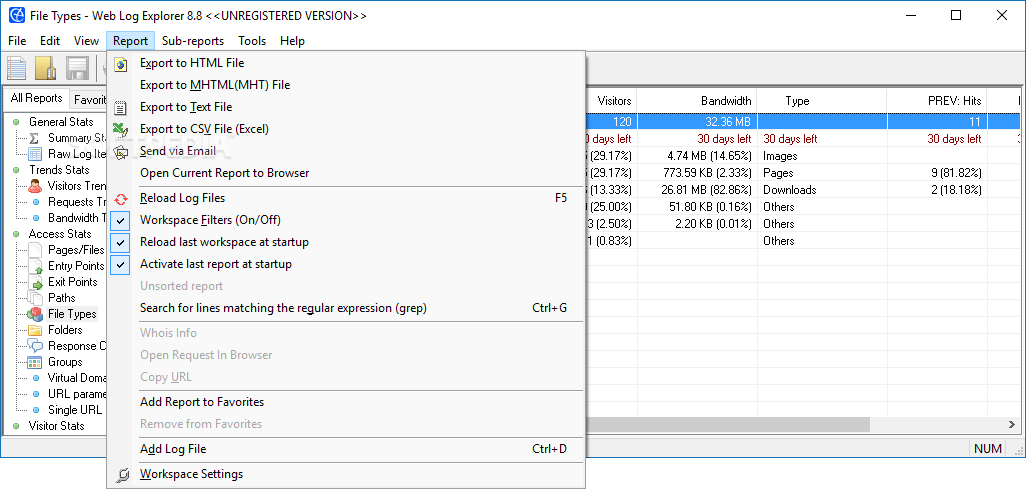The width and height of the screenshot is (1026, 489).
Task: Click the new document toolbar icon
Action: (x=16, y=69)
